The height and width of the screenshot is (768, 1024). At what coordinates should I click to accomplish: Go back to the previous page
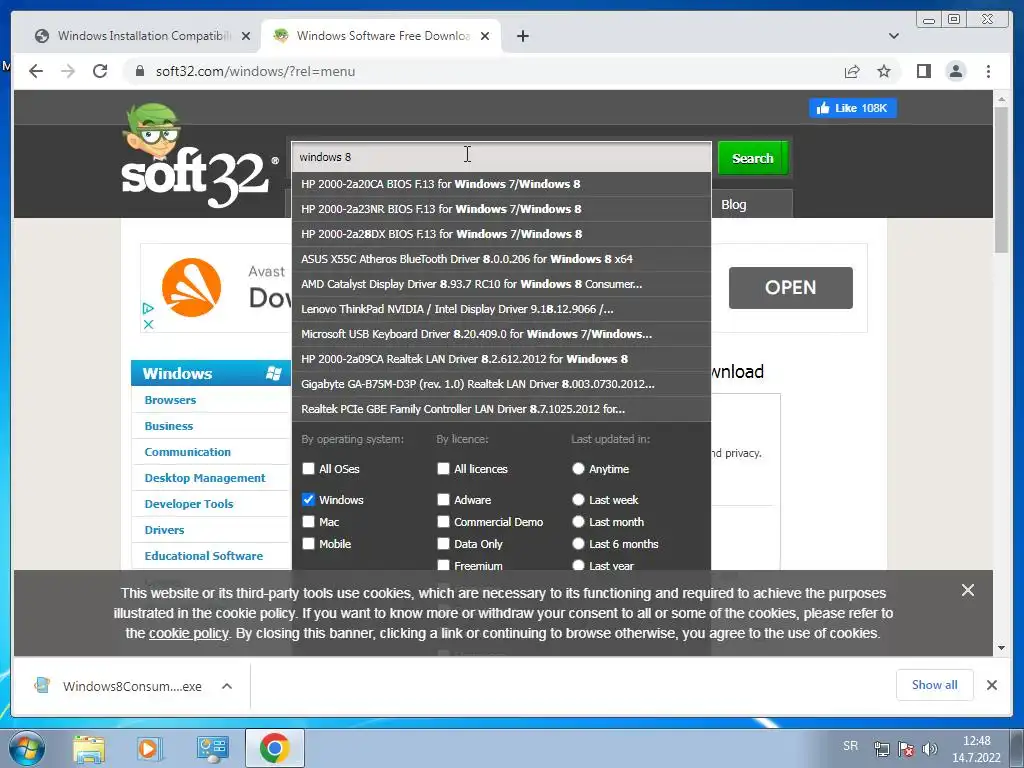[x=36, y=71]
